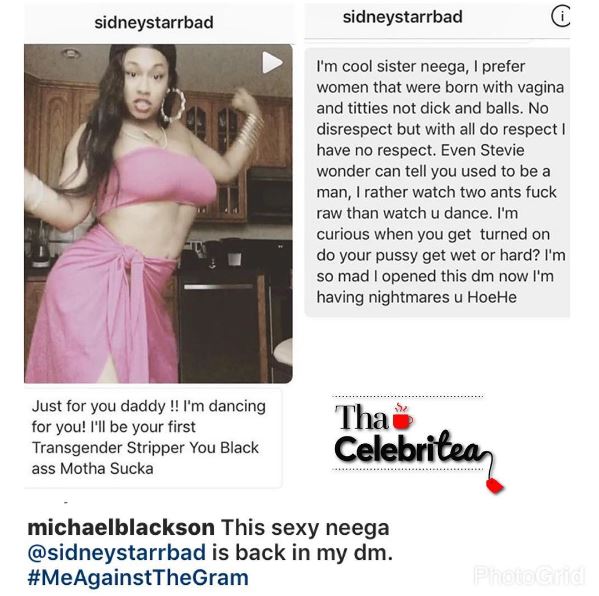Viewport: 599px width, 596px height.
Task: Open the michaelblackson username in caption
Action: pyautogui.click(x=121, y=528)
